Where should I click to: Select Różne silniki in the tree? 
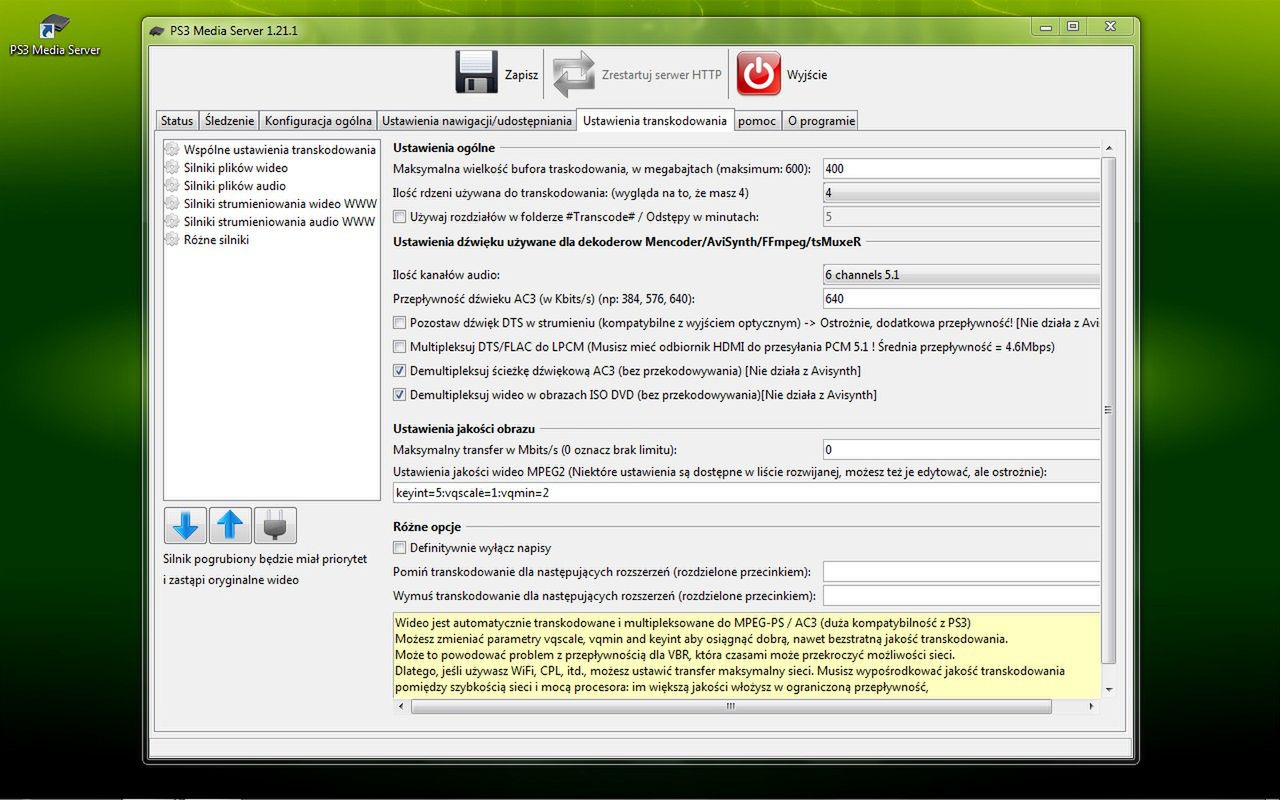click(x=216, y=240)
